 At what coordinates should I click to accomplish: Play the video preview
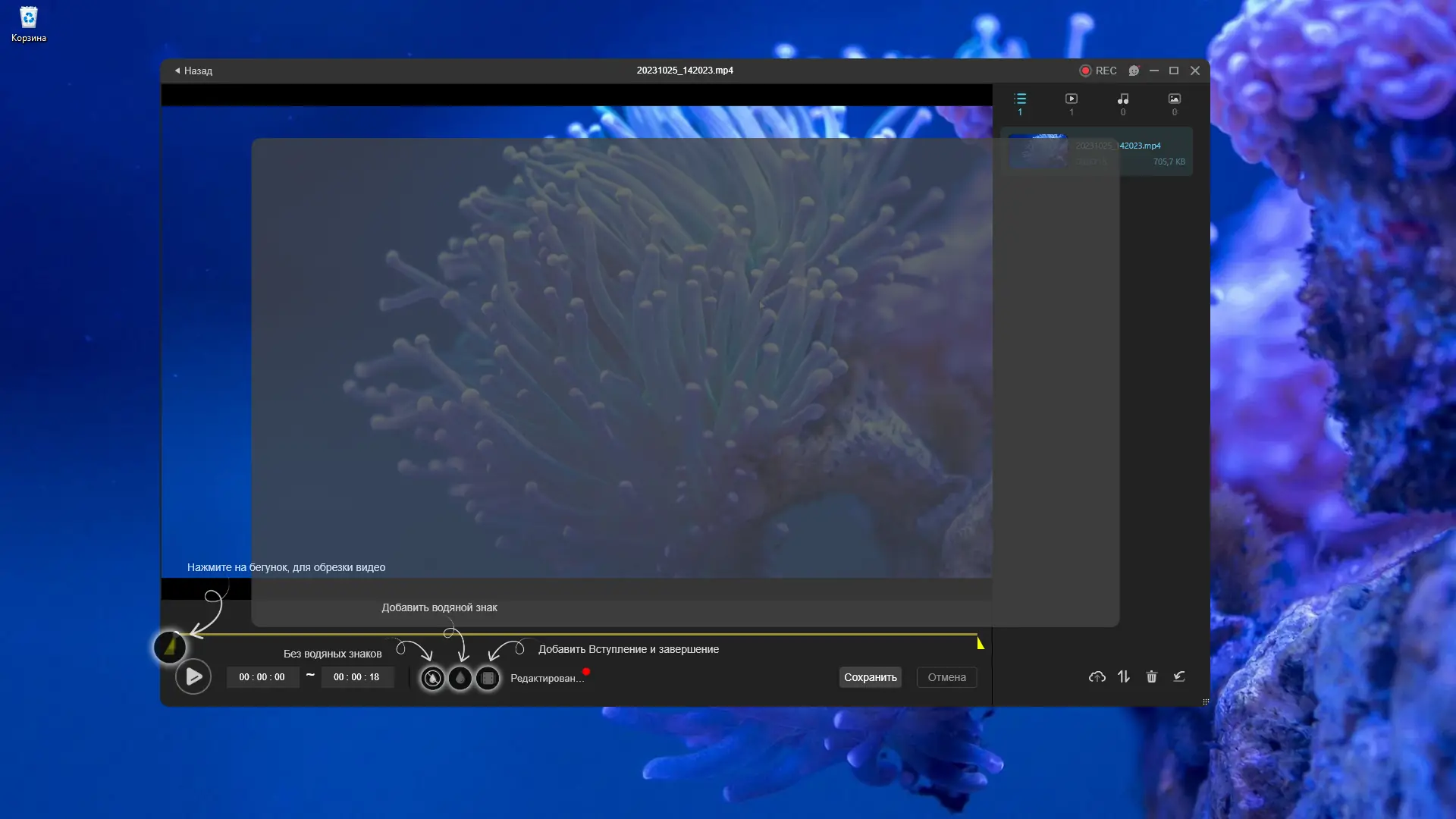point(193,676)
